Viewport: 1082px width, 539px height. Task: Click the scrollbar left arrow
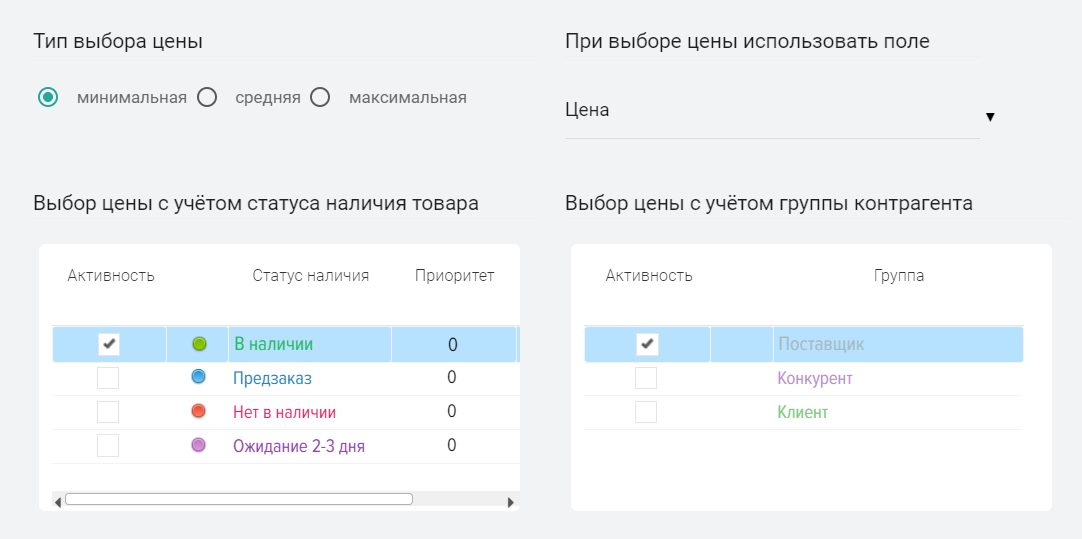[x=58, y=501]
